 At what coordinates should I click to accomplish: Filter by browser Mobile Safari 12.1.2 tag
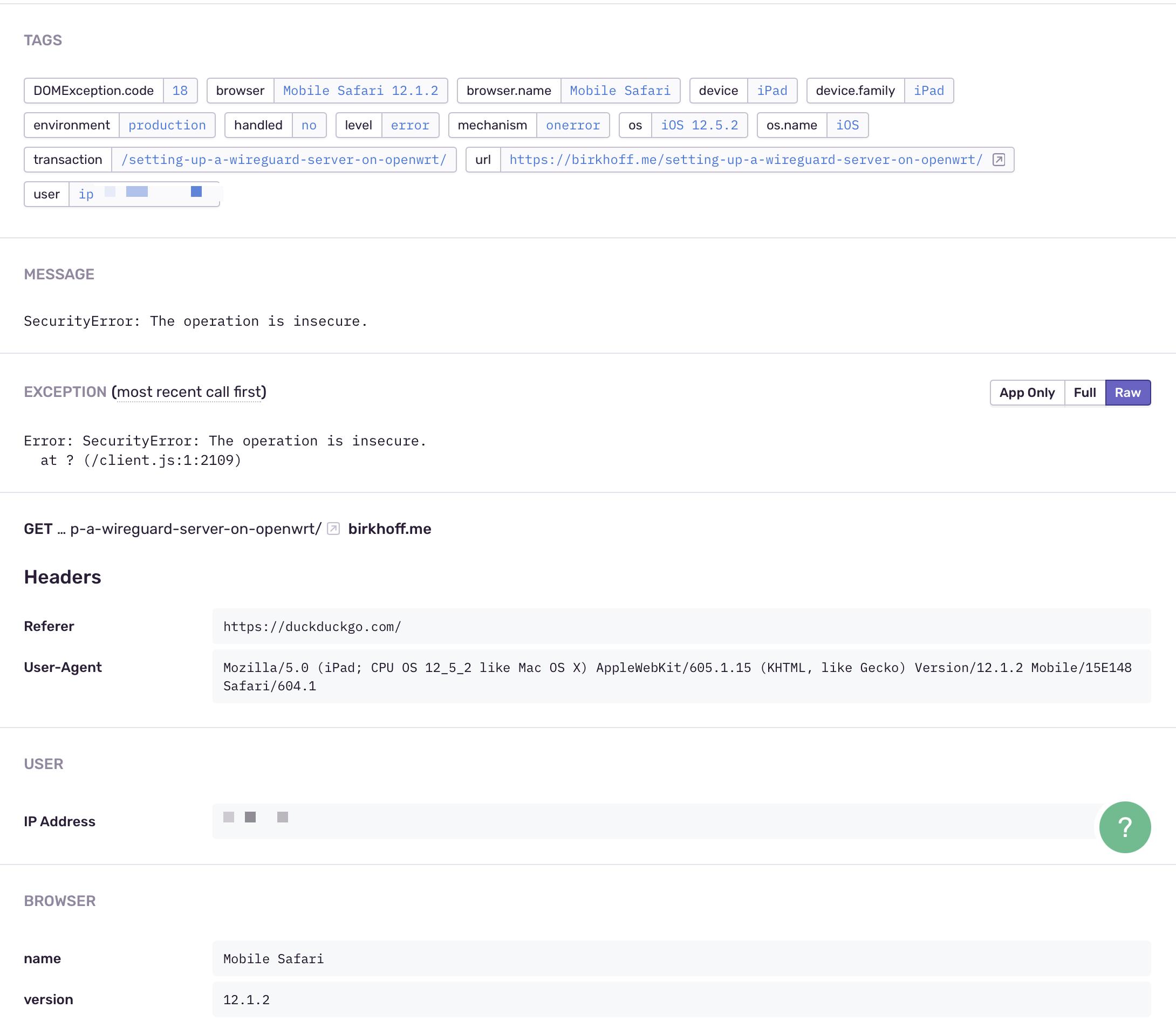coord(360,91)
